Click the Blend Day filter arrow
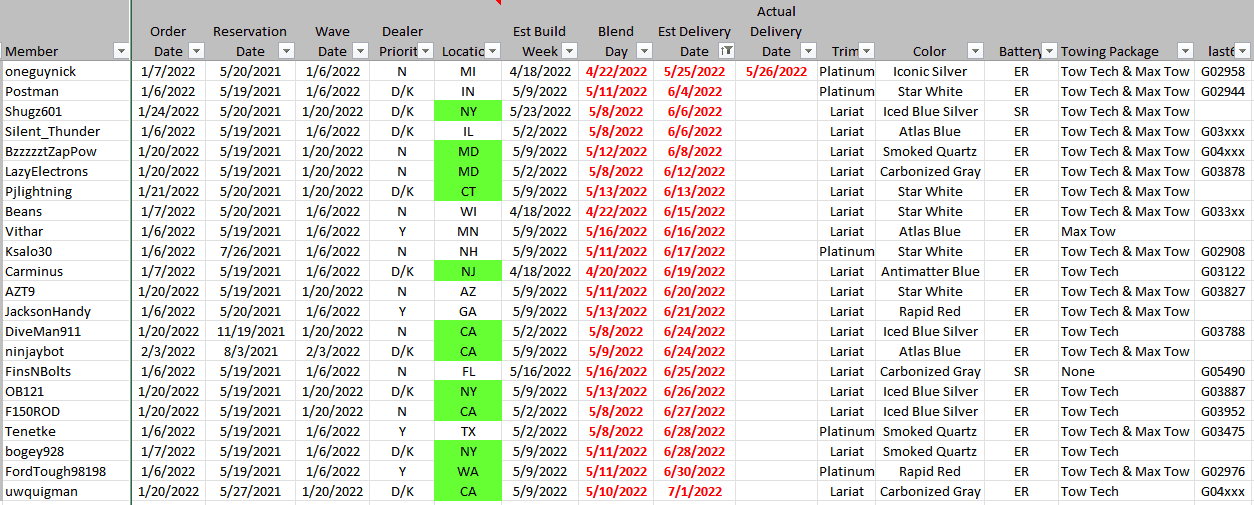Image resolution: width=1254 pixels, height=505 pixels. tap(645, 51)
